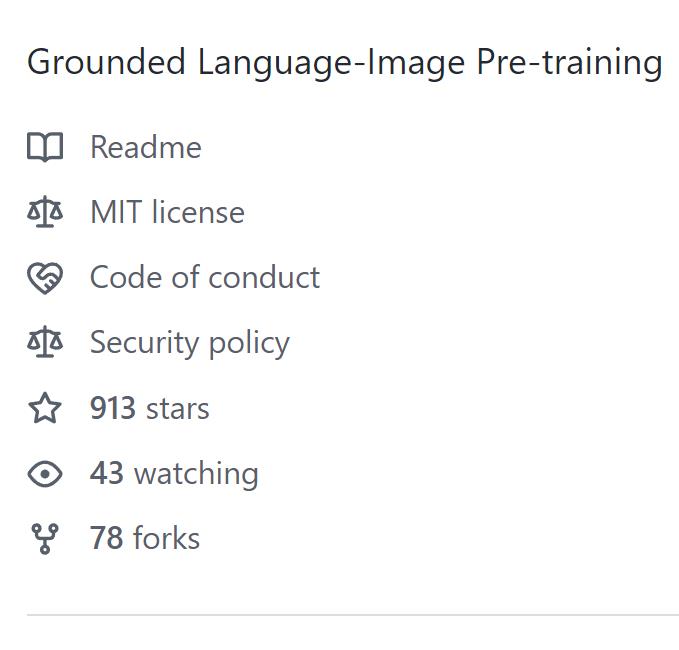The height and width of the screenshot is (650, 679).
Task: Click the bold 913 star count
Action: (112, 408)
